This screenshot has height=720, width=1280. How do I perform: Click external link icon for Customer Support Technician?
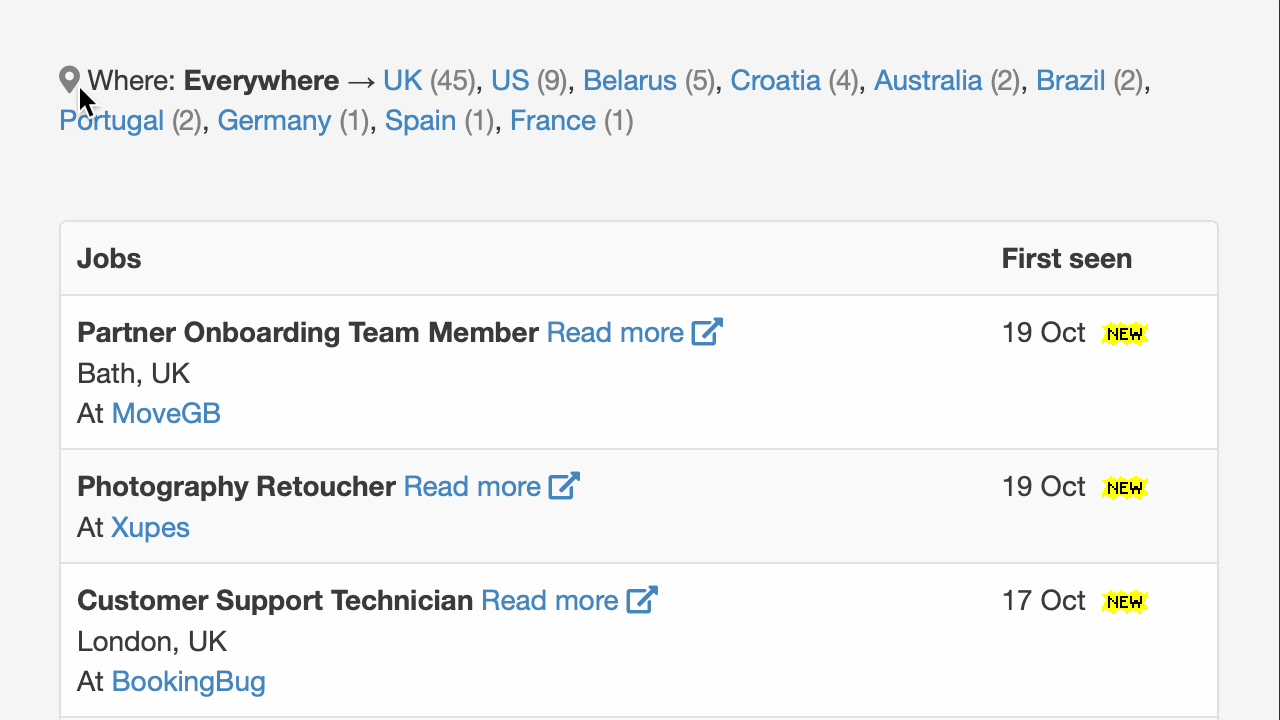tap(642, 600)
